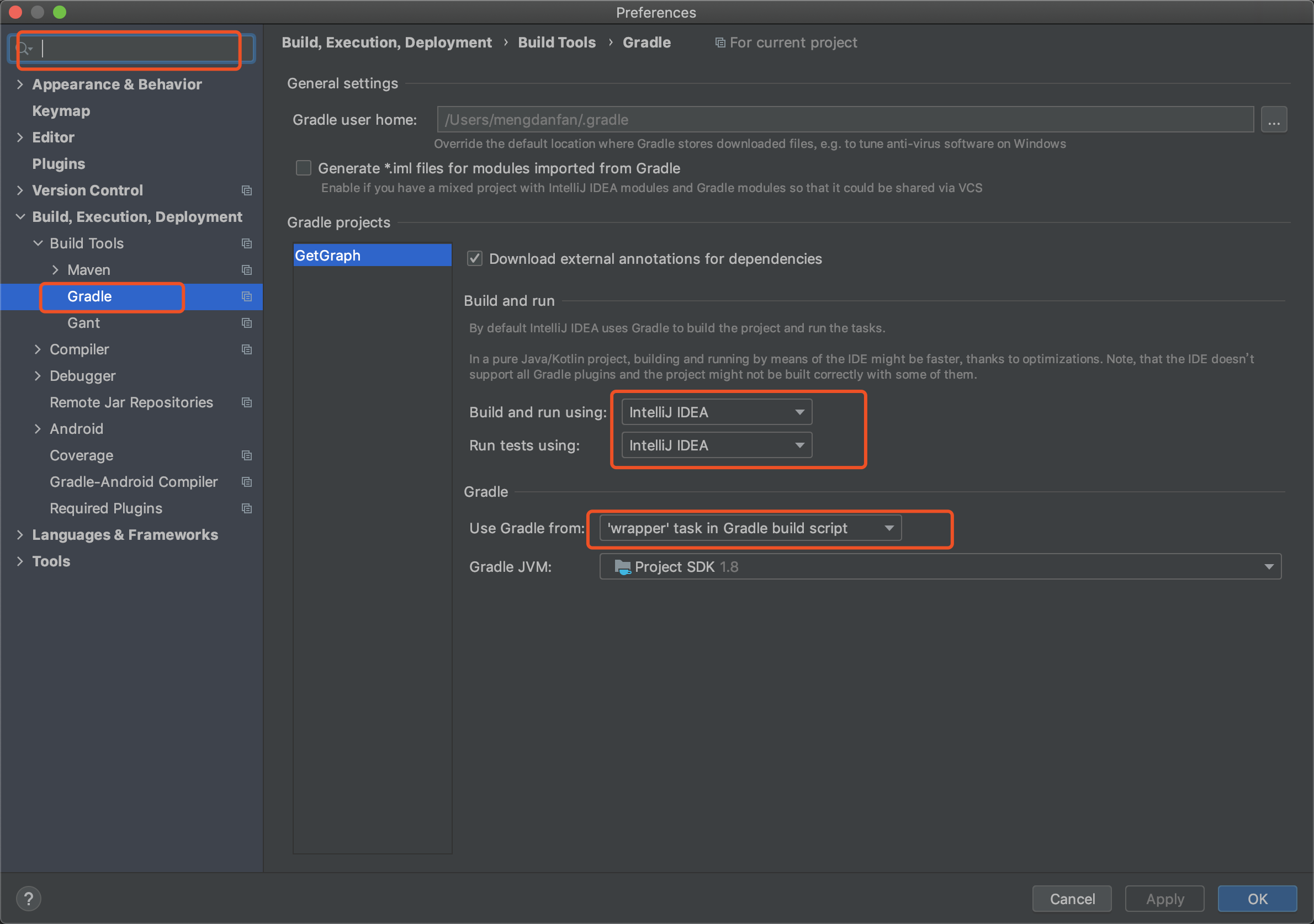Select Gant in settings tree
The width and height of the screenshot is (1314, 924).
coord(83,323)
